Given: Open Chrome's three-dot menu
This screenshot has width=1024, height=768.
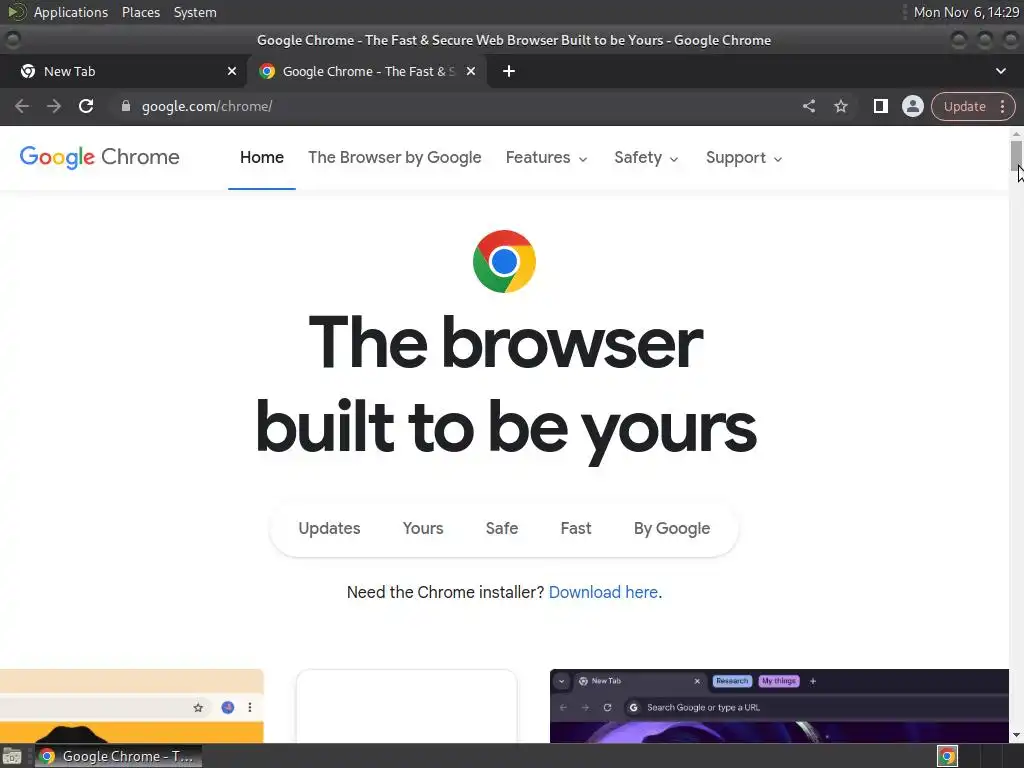Looking at the screenshot, I should click(x=1002, y=106).
